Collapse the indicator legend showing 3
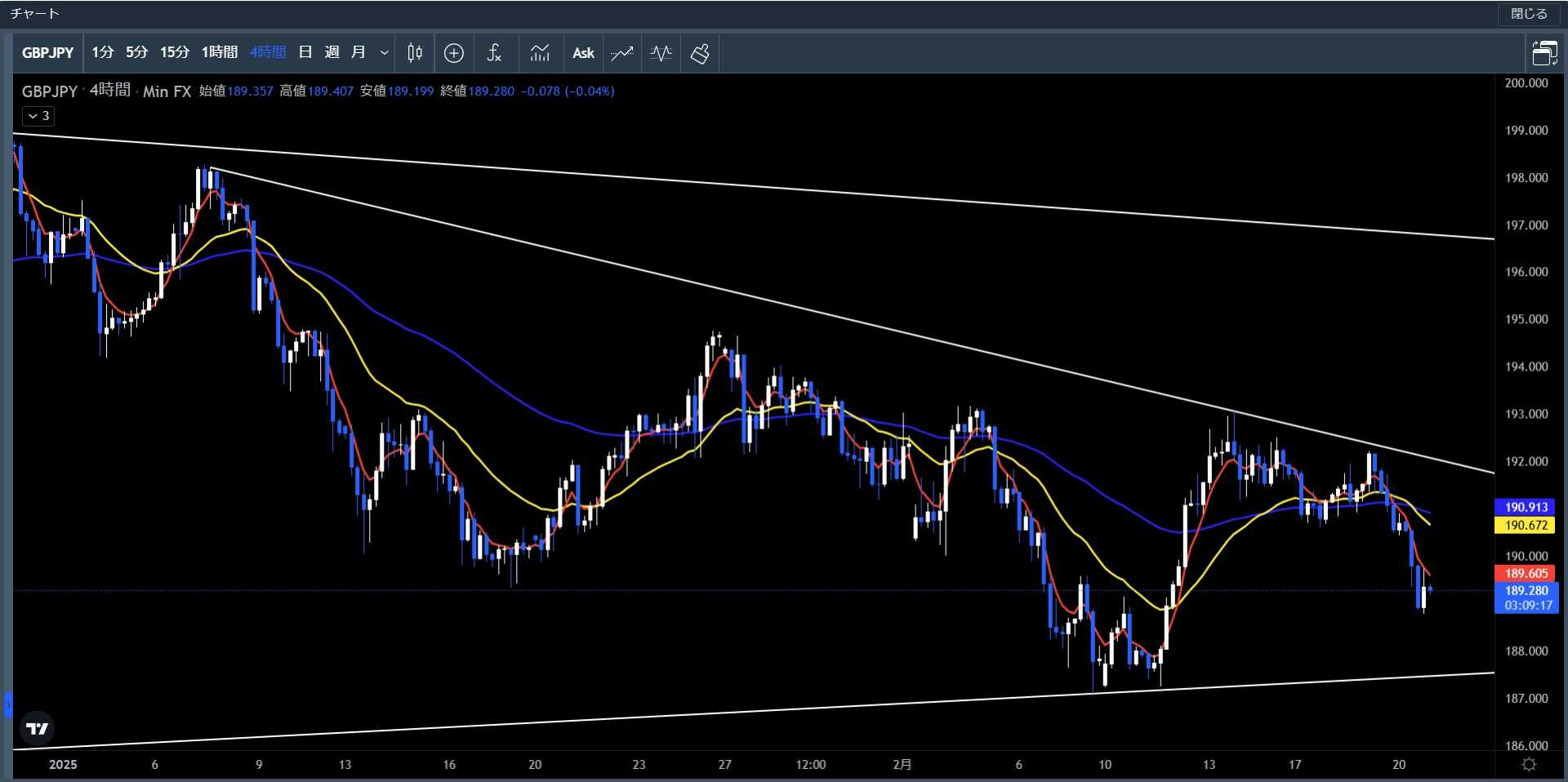Viewport: 1568px width, 782px height. tap(38, 116)
